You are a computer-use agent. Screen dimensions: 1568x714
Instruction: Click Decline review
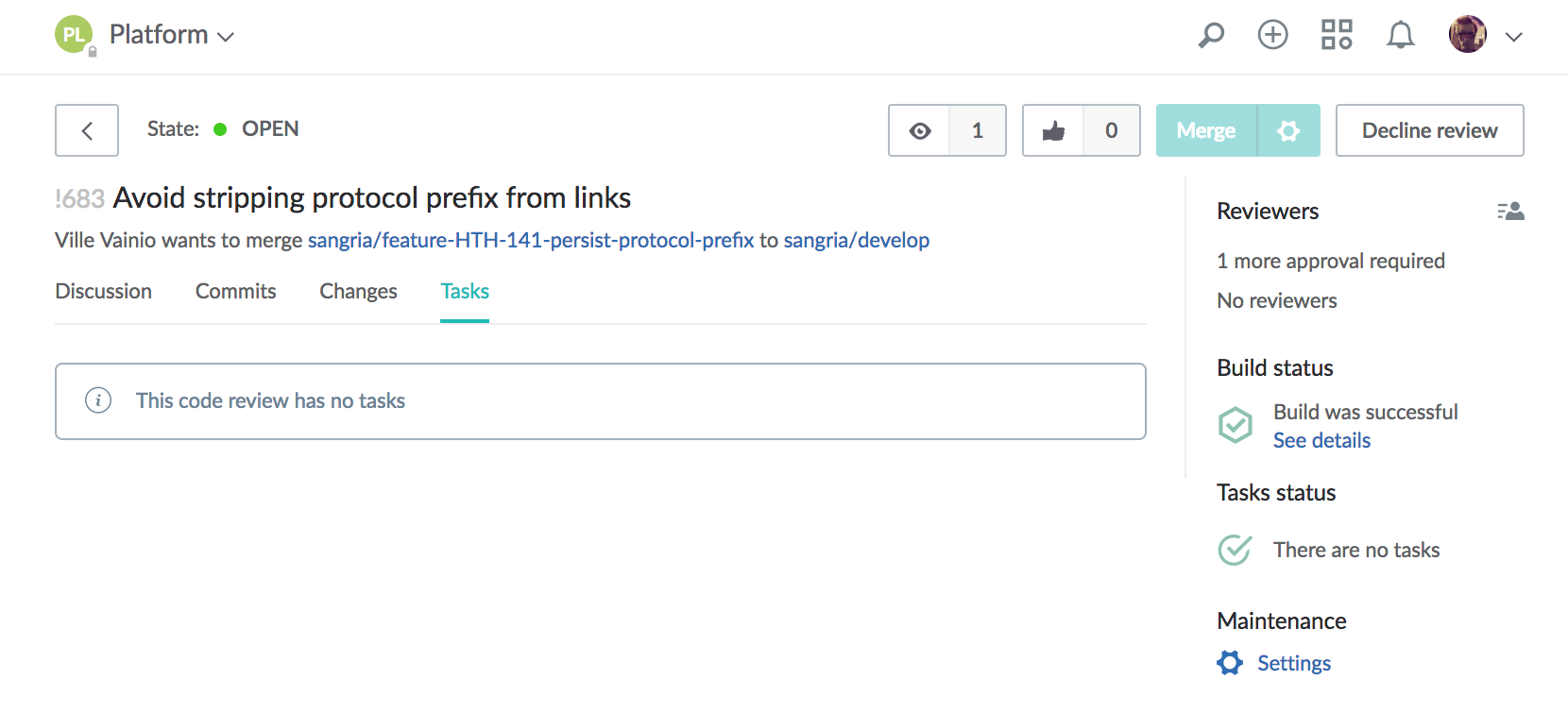point(1429,130)
